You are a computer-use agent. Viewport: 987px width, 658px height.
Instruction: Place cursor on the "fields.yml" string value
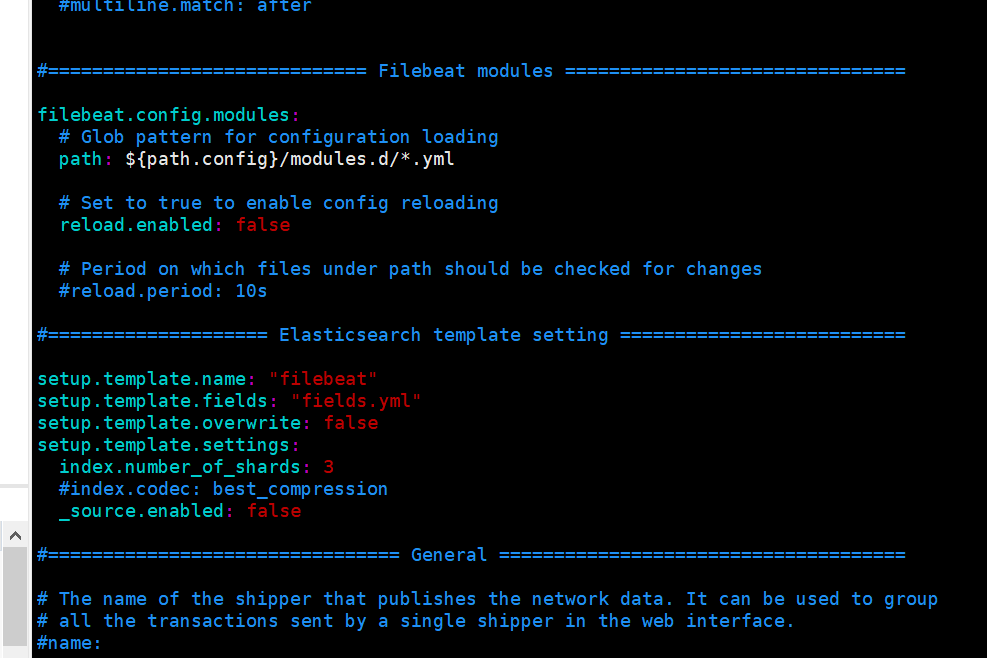[356, 401]
